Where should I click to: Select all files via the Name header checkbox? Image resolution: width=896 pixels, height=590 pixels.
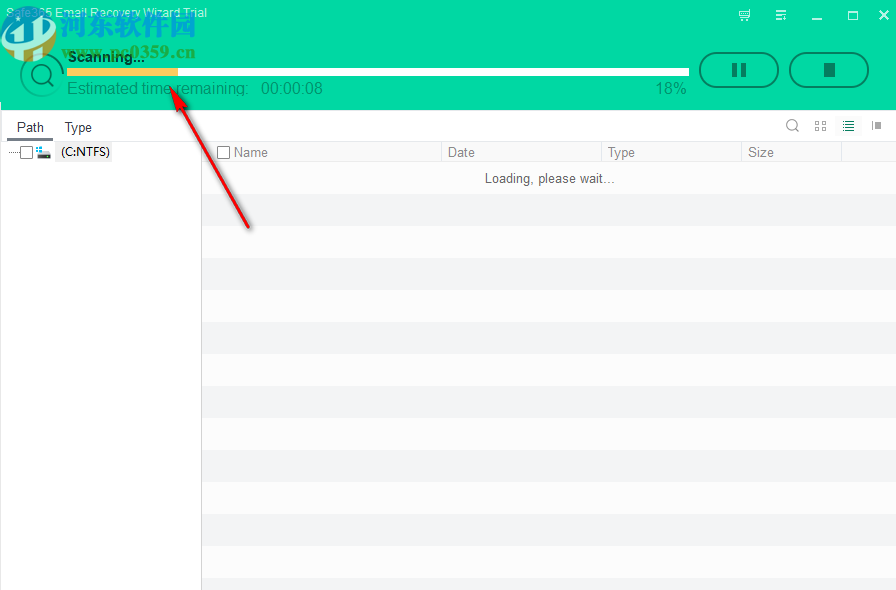click(x=223, y=151)
